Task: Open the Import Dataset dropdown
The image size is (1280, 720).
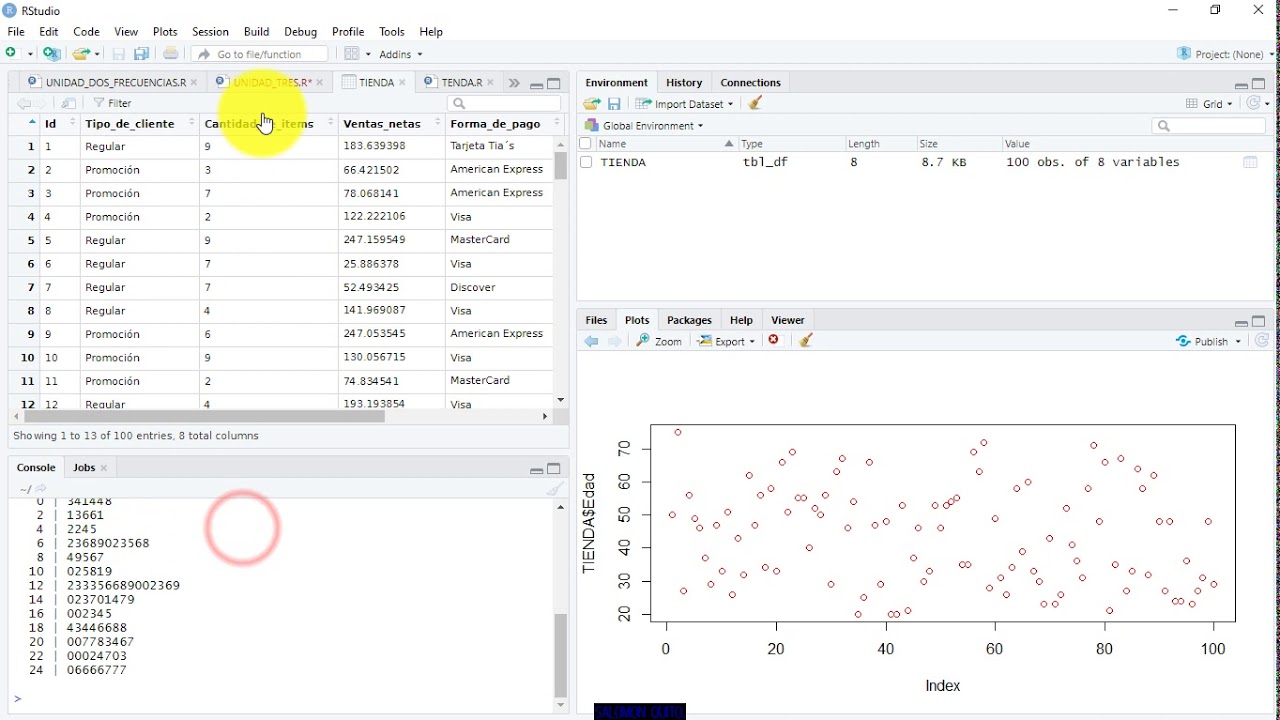Action: [685, 104]
